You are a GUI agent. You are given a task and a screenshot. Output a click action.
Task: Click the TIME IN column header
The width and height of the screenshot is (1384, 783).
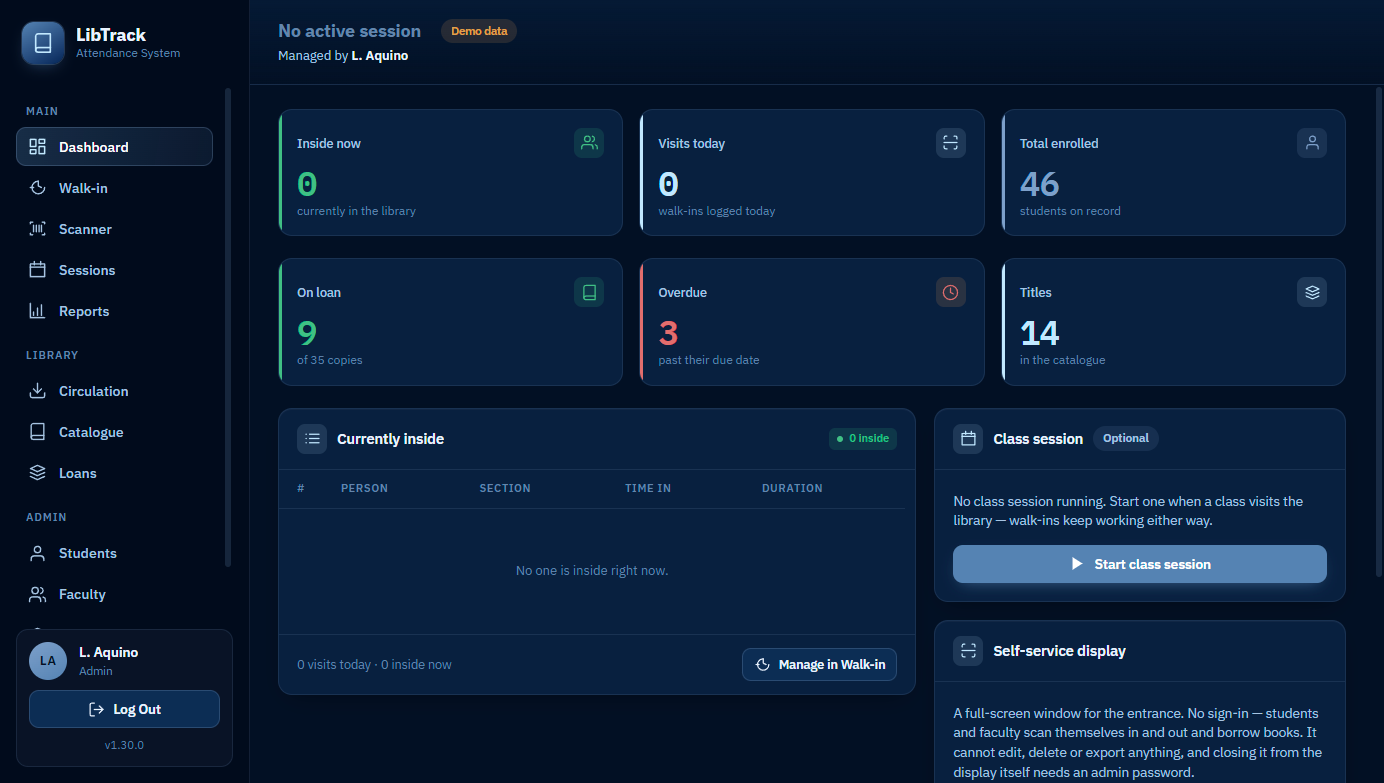click(x=648, y=488)
